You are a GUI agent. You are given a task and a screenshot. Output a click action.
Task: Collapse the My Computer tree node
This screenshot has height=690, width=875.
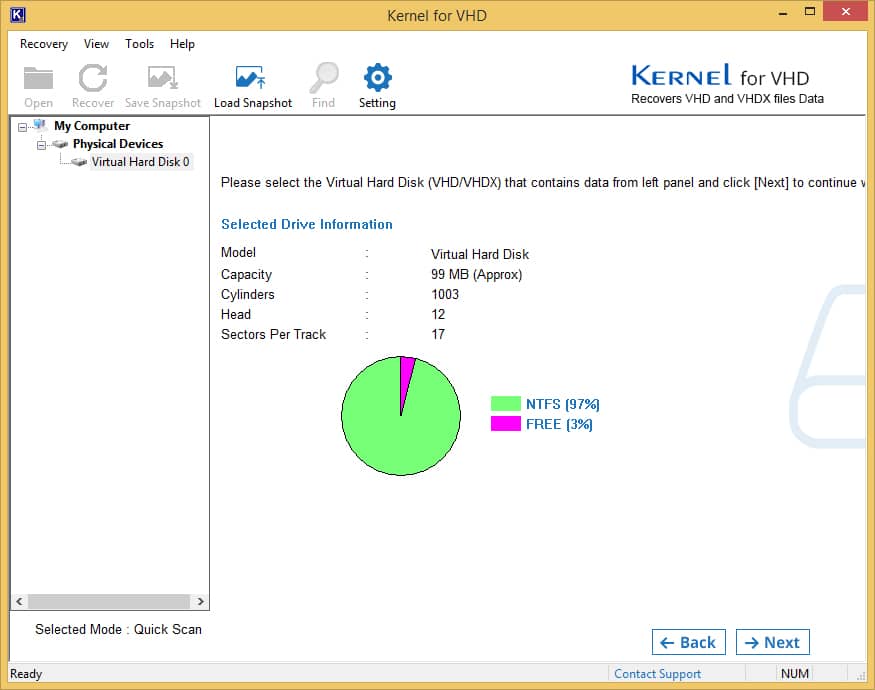(23, 126)
